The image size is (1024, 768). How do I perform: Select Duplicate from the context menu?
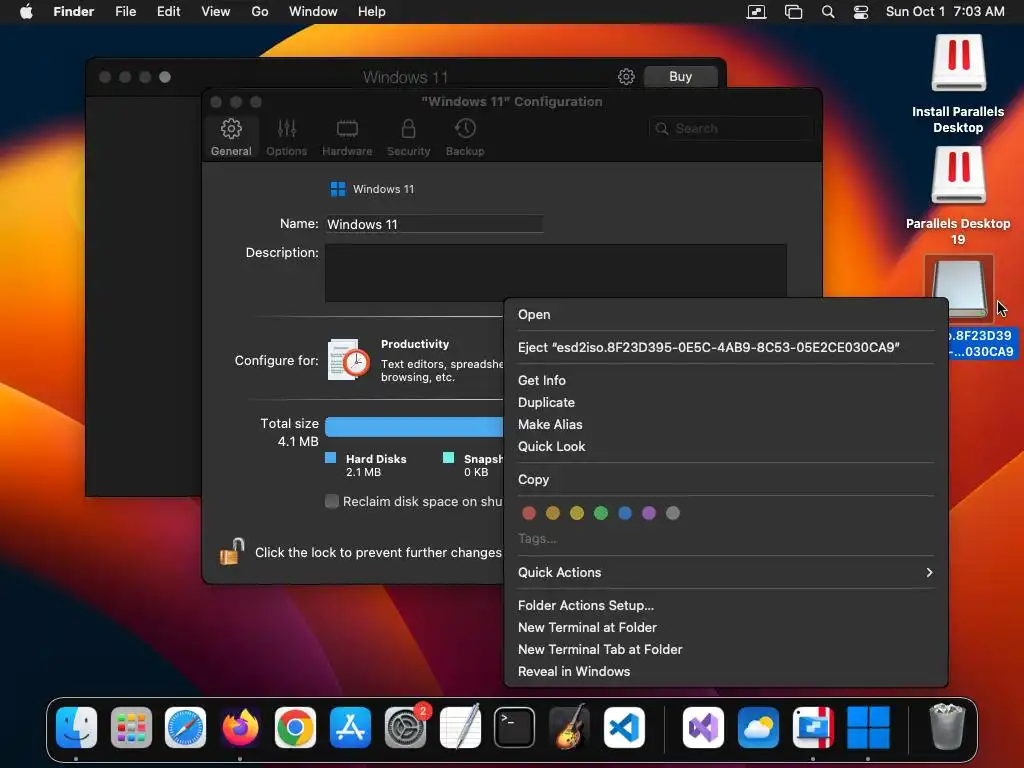pyautogui.click(x=726, y=402)
